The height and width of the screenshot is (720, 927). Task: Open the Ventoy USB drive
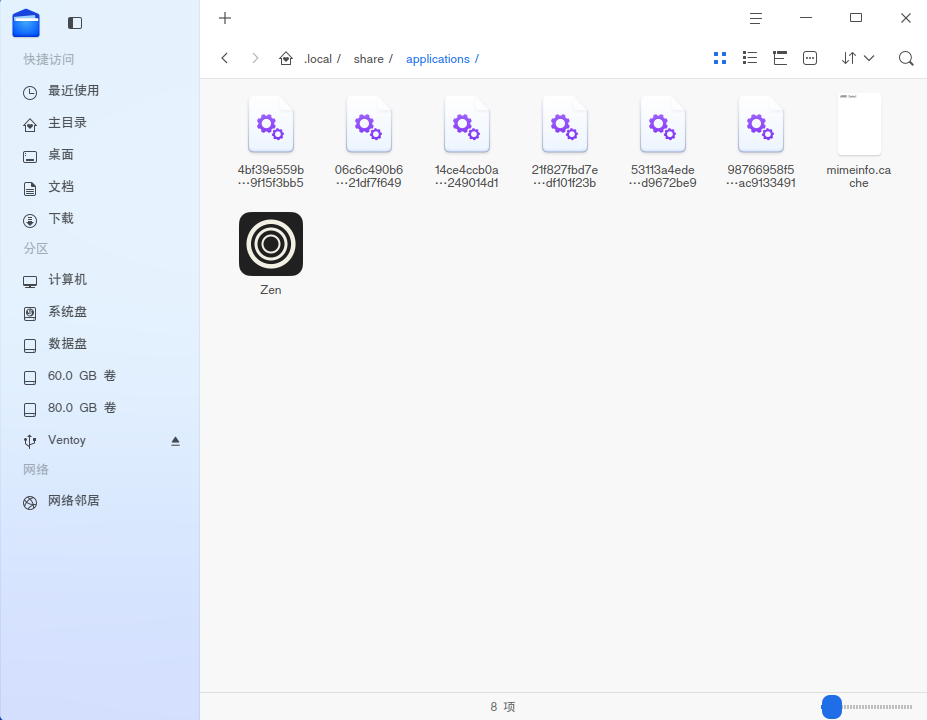click(100, 440)
